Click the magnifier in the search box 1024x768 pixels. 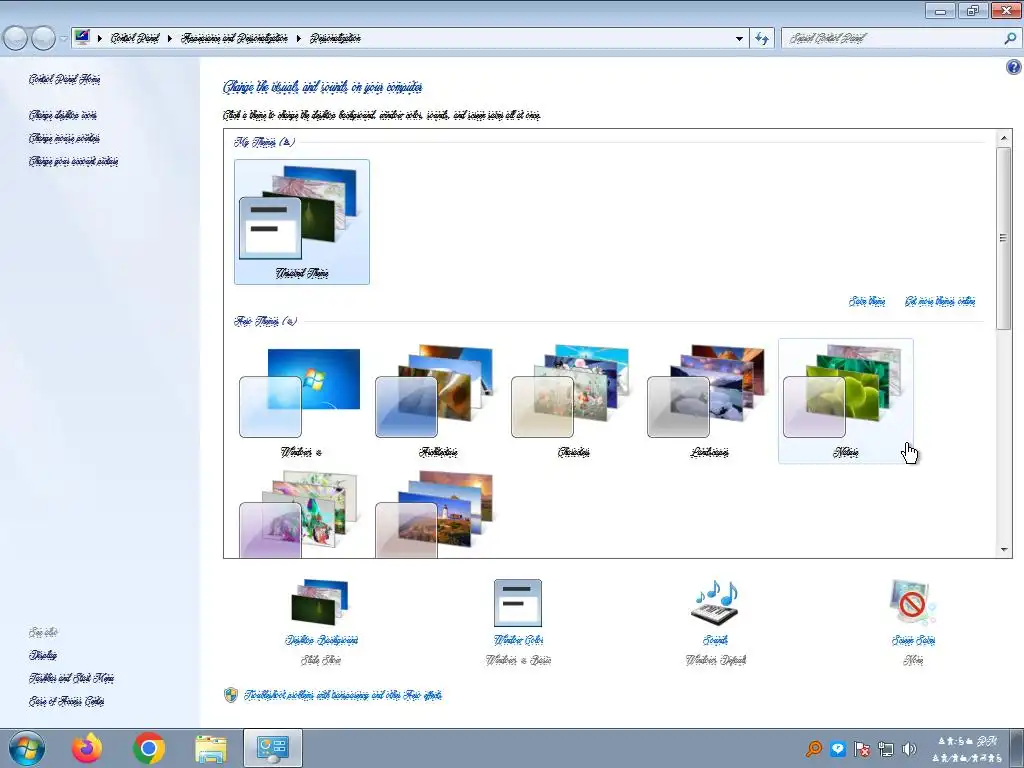[x=1010, y=38]
